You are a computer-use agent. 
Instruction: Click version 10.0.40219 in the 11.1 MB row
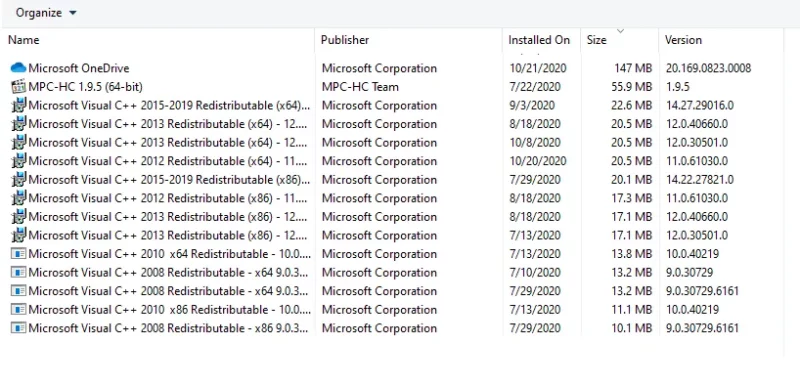692,309
